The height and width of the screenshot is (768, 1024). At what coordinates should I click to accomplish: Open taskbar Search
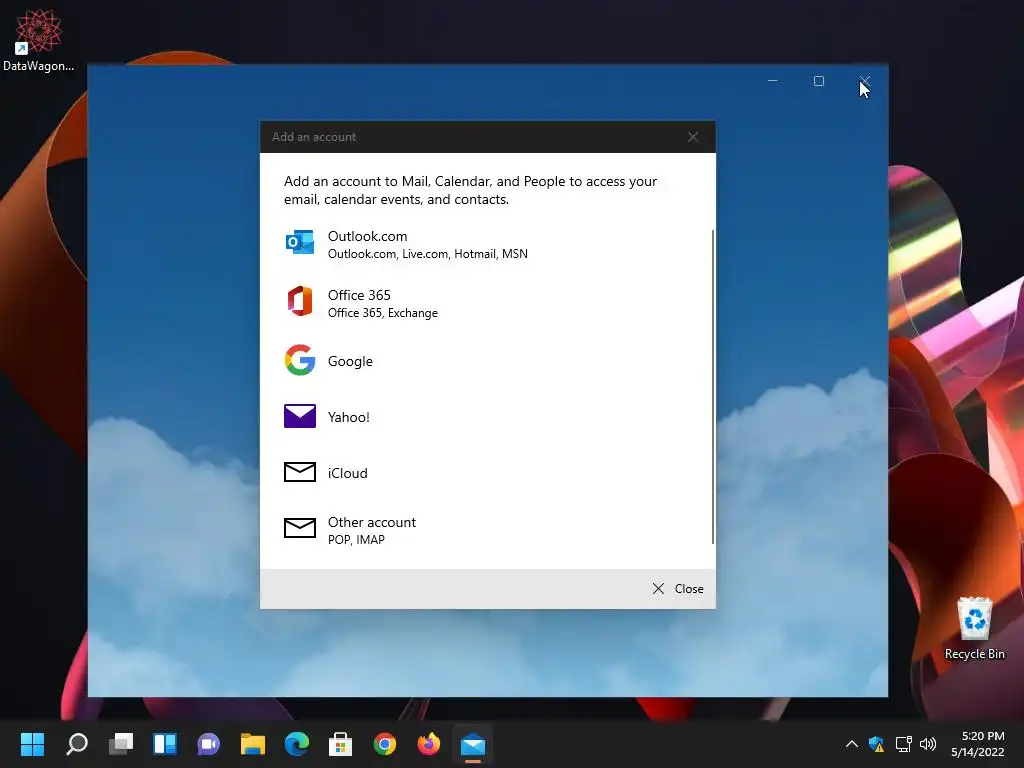[77, 744]
